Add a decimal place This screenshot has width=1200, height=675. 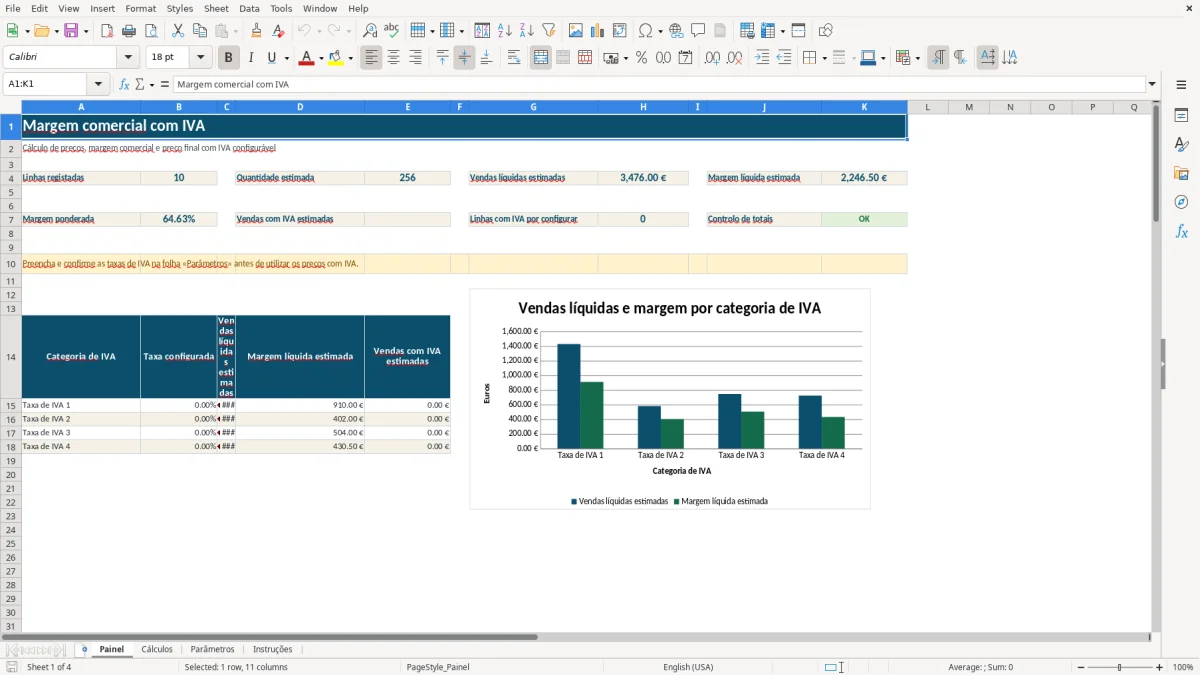(712, 58)
